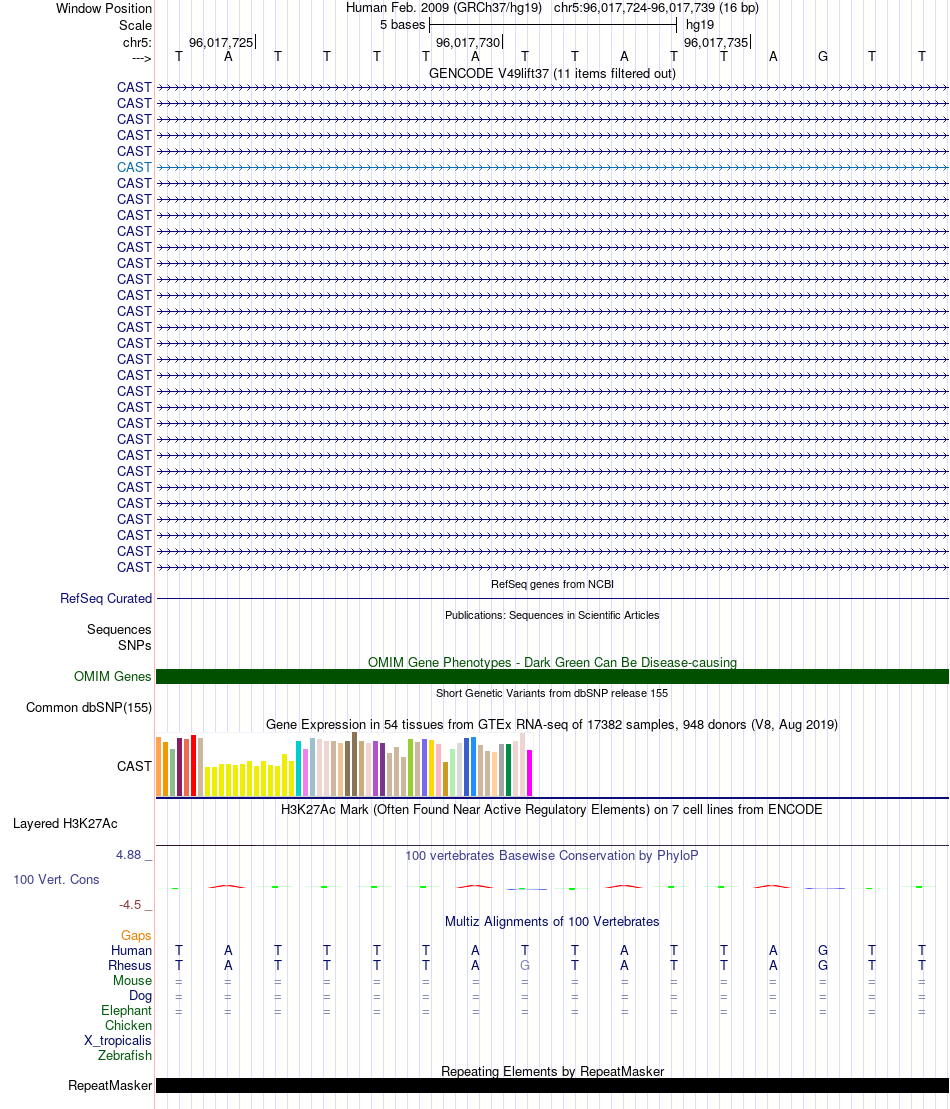950x1109 pixels.
Task: Click the Rhesus alignment row label
Action: point(129,965)
